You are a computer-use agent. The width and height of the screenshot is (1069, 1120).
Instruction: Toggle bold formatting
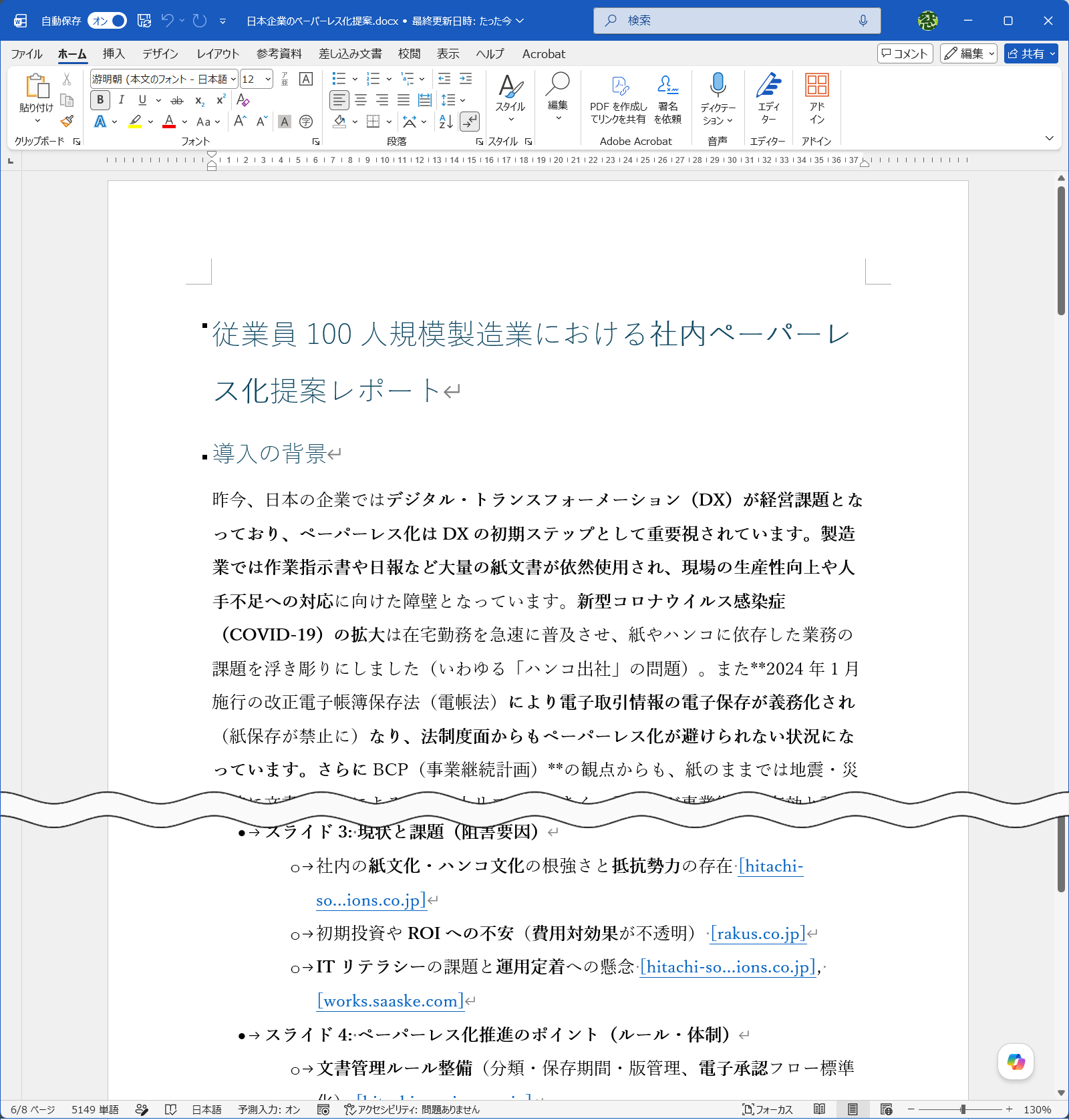click(100, 100)
